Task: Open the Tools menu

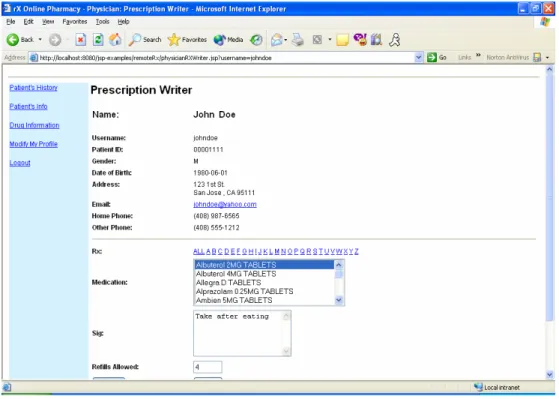Action: pyautogui.click(x=102, y=22)
